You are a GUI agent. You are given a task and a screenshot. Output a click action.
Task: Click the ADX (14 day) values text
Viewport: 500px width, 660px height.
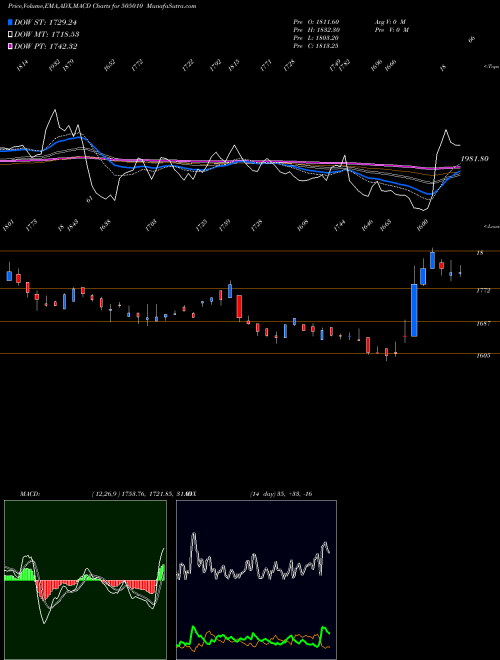281,494
